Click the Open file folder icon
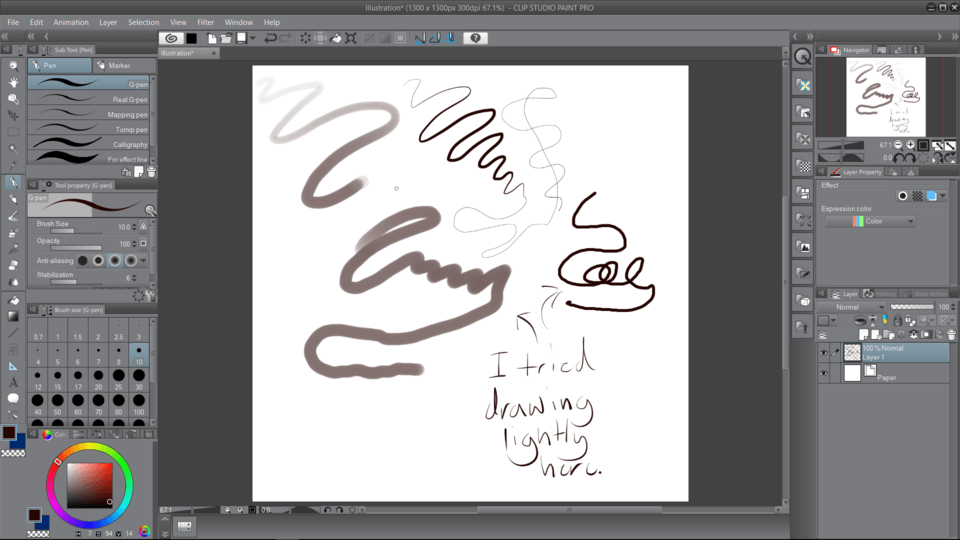Screen dimensions: 960x540 coord(226,38)
